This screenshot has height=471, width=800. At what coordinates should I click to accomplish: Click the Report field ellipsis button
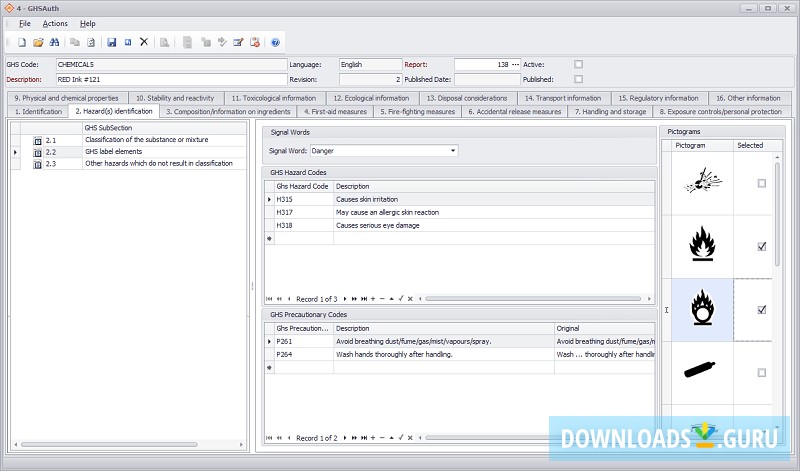click(515, 64)
